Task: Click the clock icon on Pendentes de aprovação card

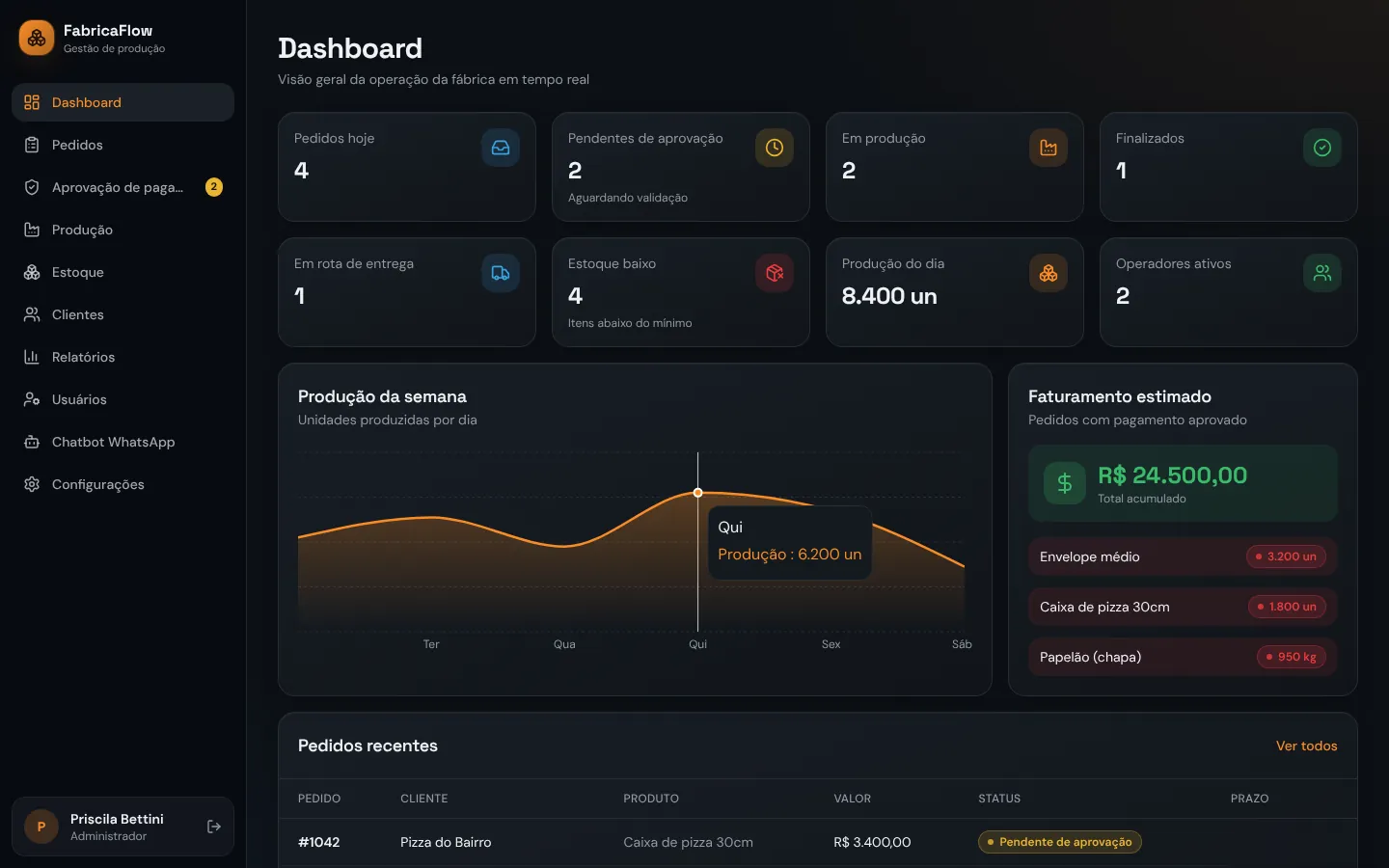Action: 775,148
